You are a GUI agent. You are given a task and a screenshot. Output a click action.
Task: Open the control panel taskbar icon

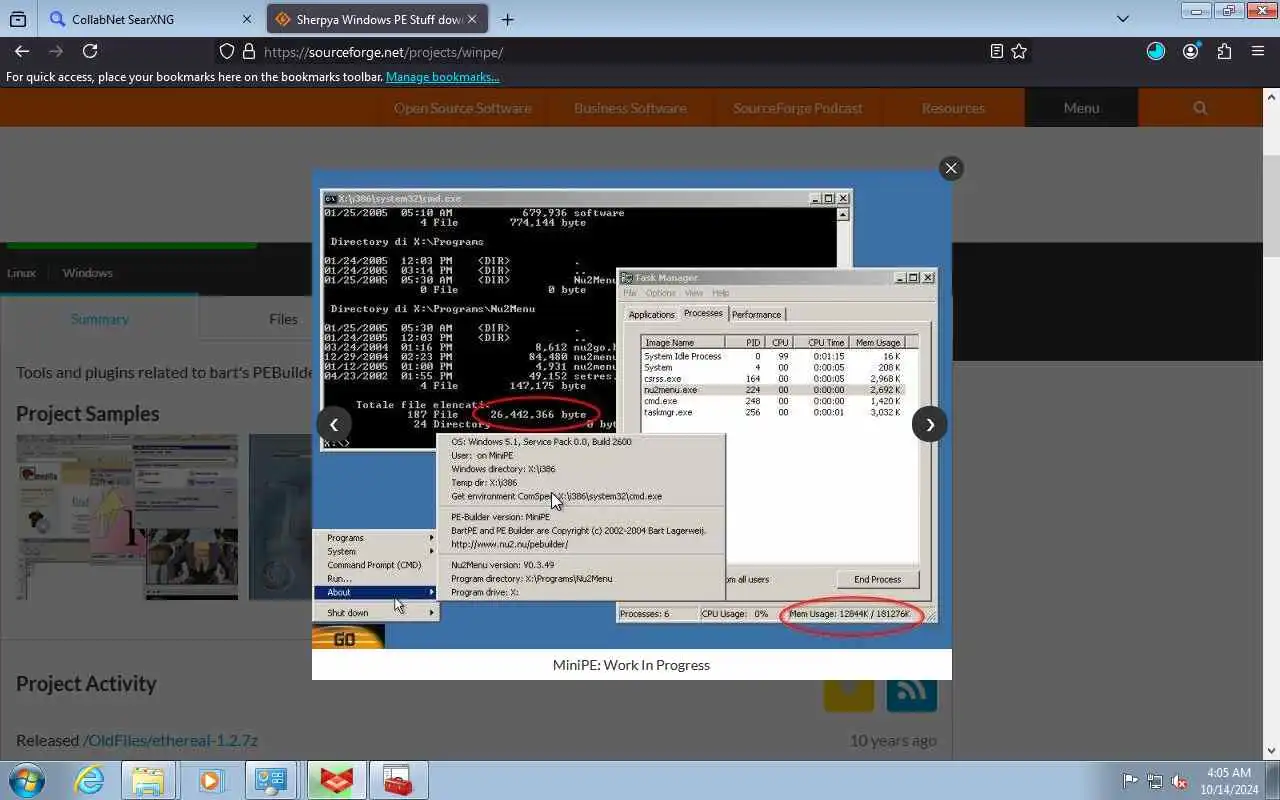[271, 780]
